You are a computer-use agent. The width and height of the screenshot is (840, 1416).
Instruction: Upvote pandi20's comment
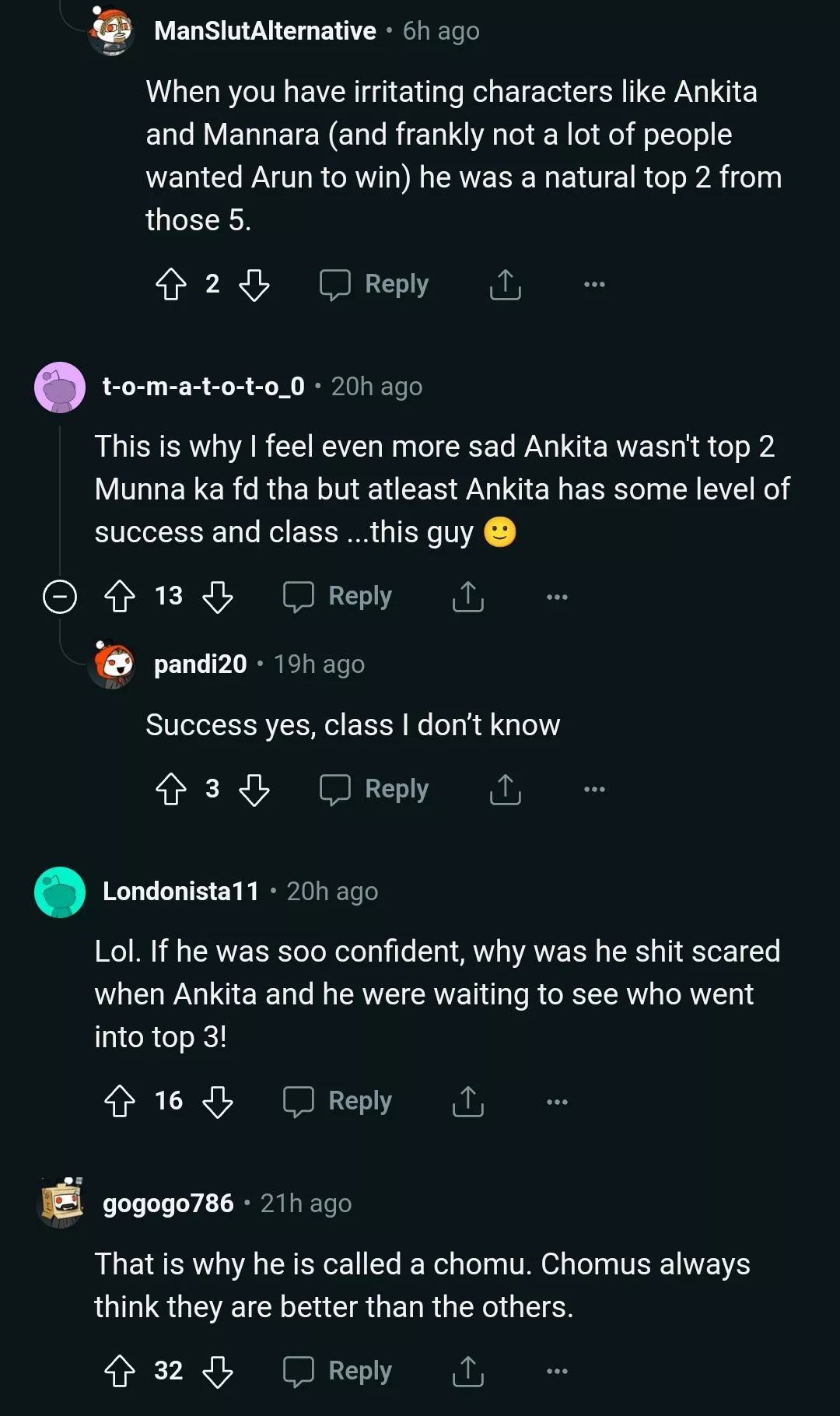[x=171, y=790]
